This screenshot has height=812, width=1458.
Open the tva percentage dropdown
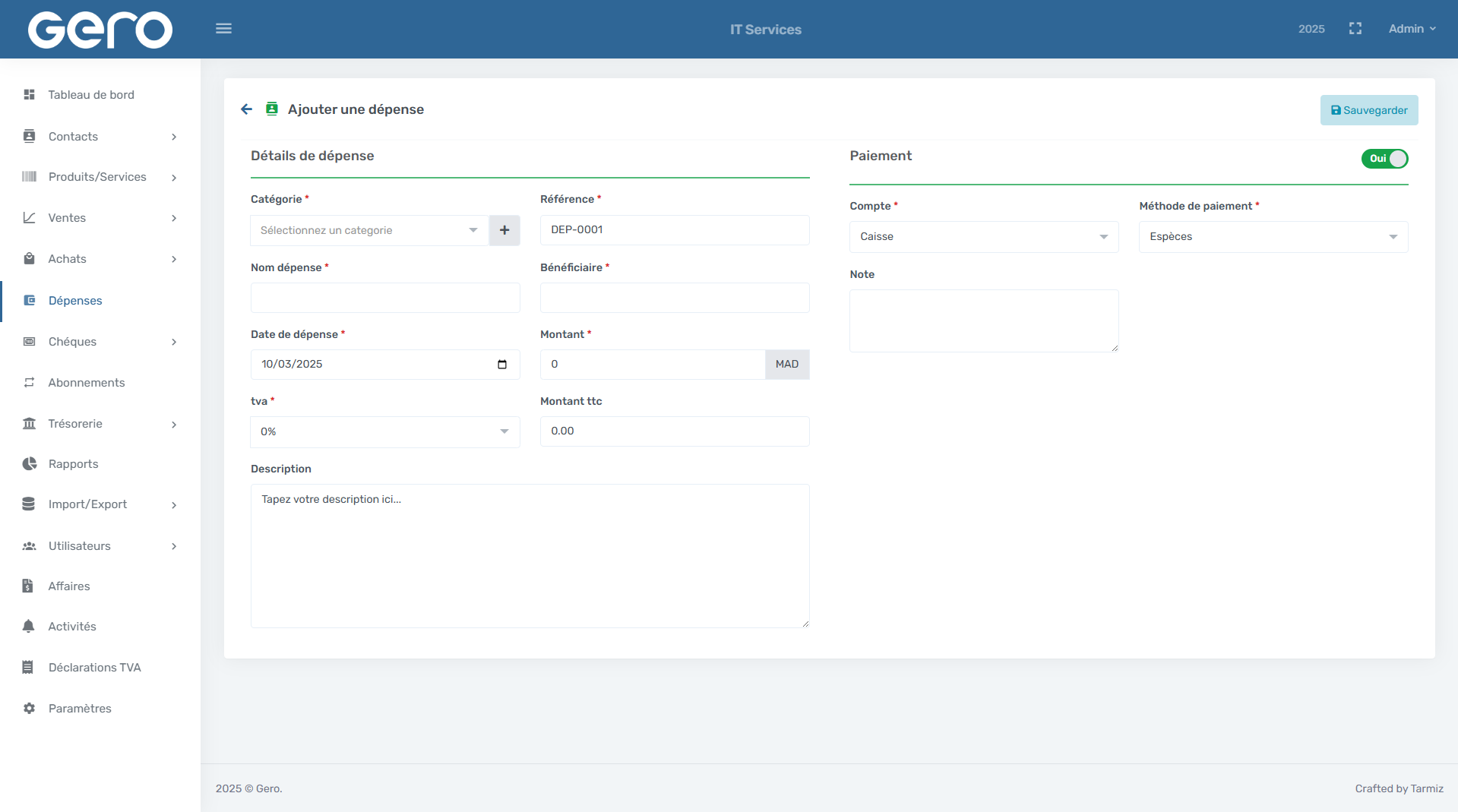(384, 431)
